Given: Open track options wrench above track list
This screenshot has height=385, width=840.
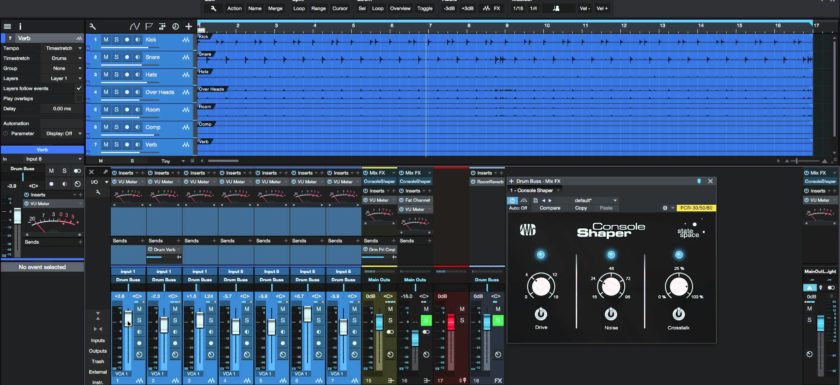Looking at the screenshot, I should [x=92, y=26].
